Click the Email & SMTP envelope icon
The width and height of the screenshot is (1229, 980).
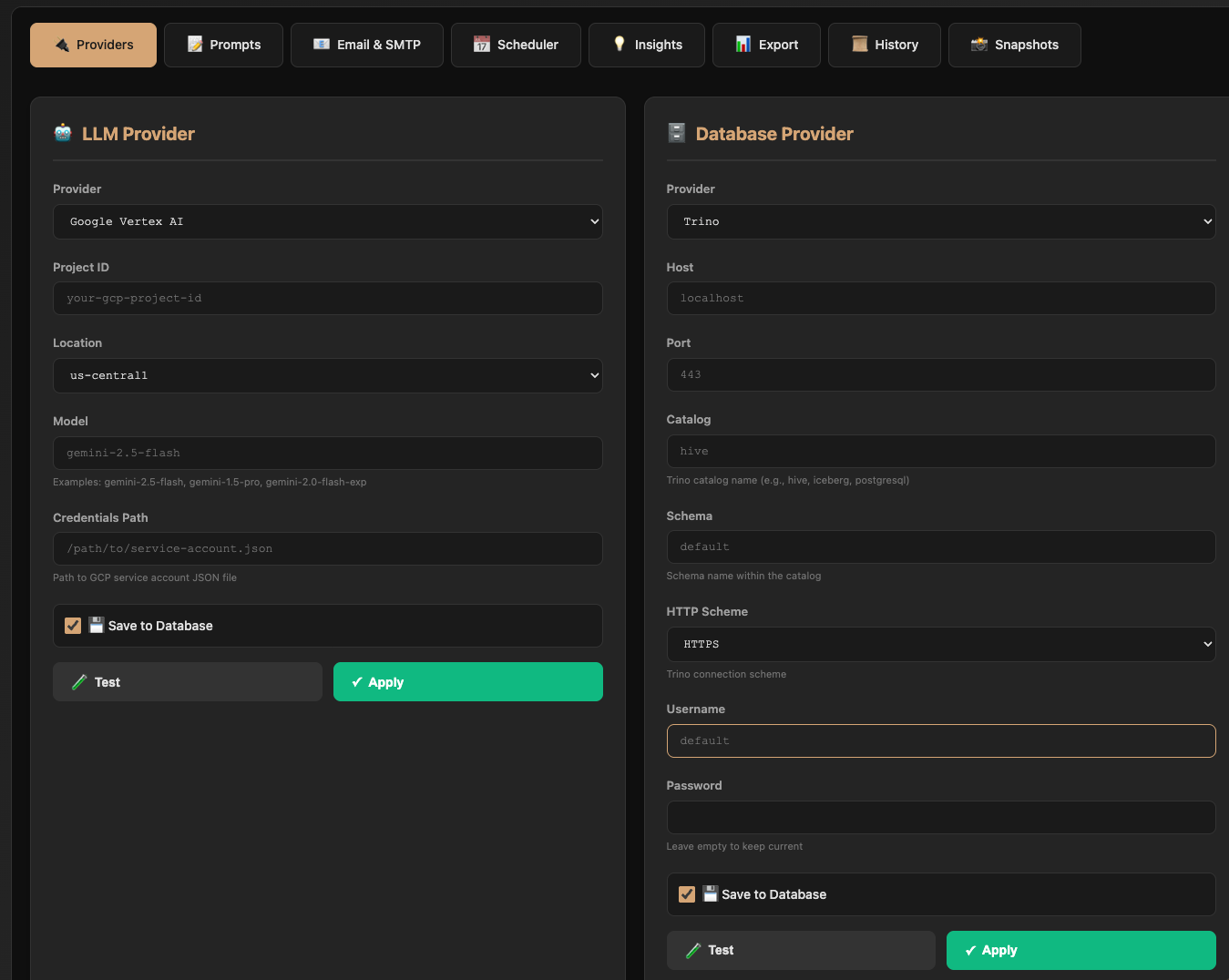pyautogui.click(x=321, y=44)
